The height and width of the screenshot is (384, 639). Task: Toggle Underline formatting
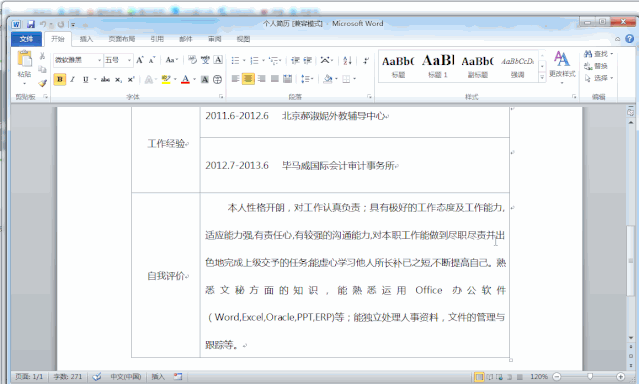pos(85,79)
